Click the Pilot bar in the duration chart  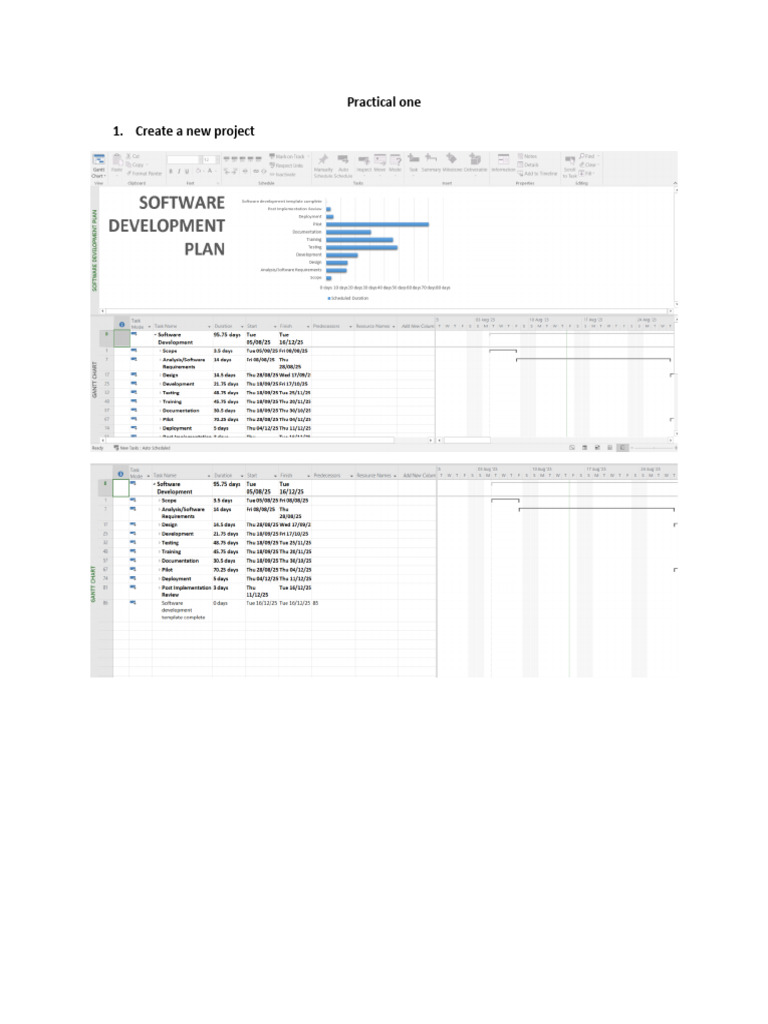tap(377, 224)
